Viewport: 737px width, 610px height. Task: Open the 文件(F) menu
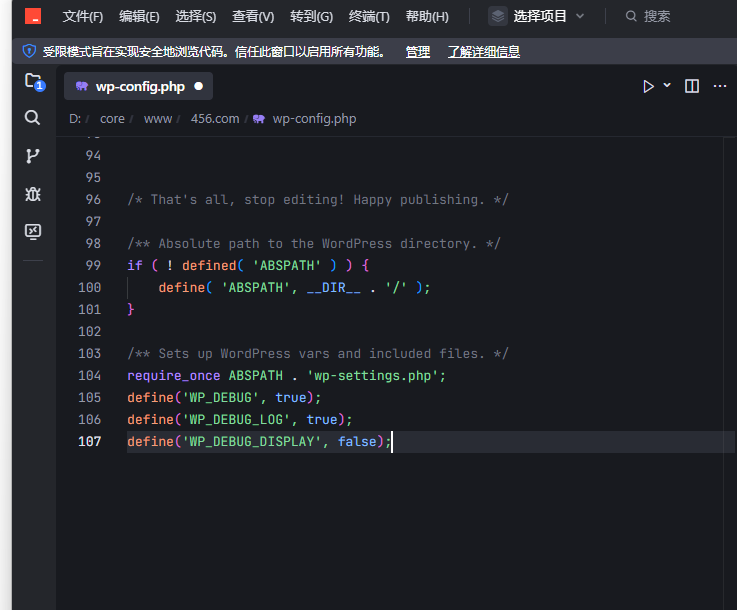[x=82, y=16]
